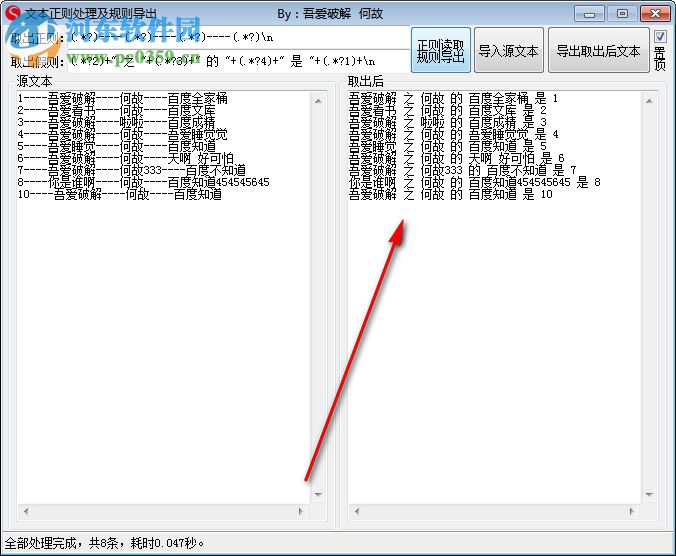Viewport: 676px width, 556px height.
Task: Select output line ending 百度文库 是 2
Action: (x=448, y=110)
